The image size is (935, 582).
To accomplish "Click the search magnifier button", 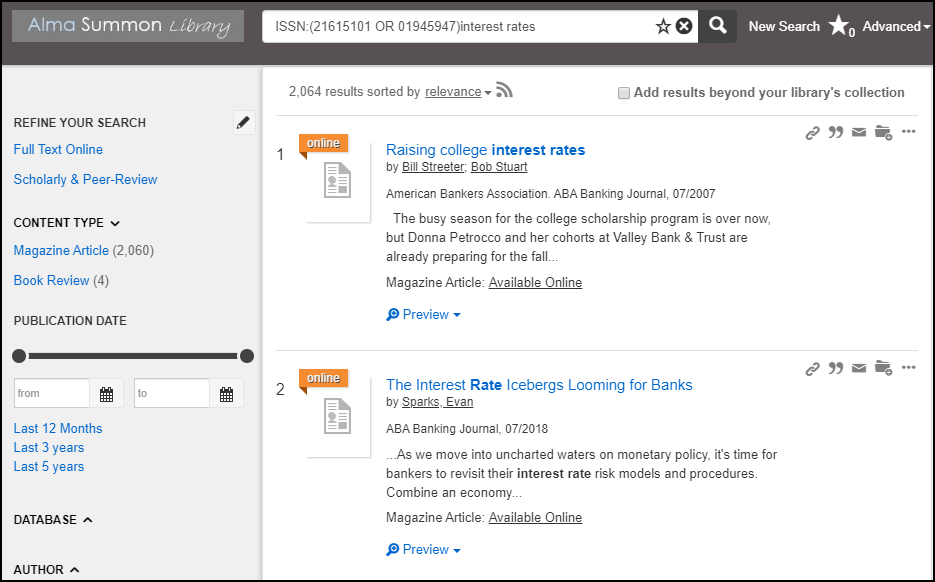I will point(717,26).
